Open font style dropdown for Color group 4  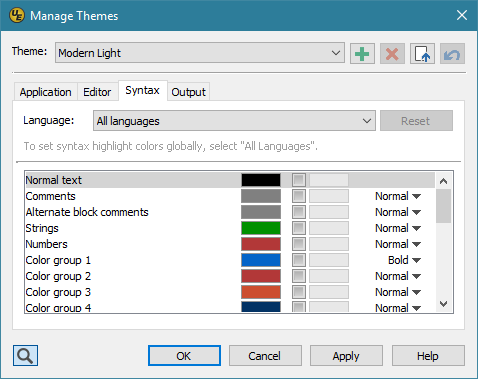point(398,307)
